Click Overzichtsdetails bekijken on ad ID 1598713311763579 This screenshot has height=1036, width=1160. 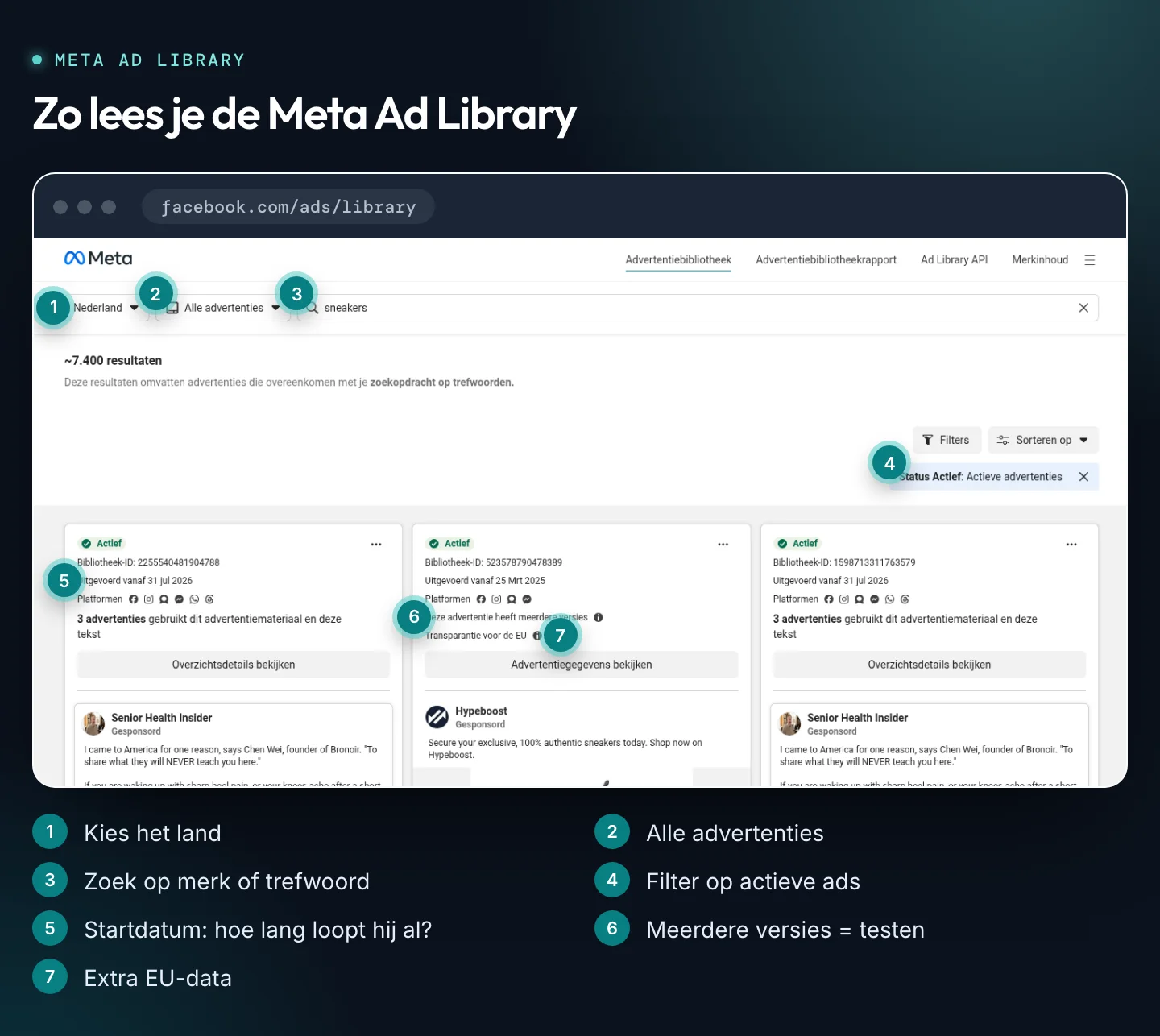tap(930, 665)
